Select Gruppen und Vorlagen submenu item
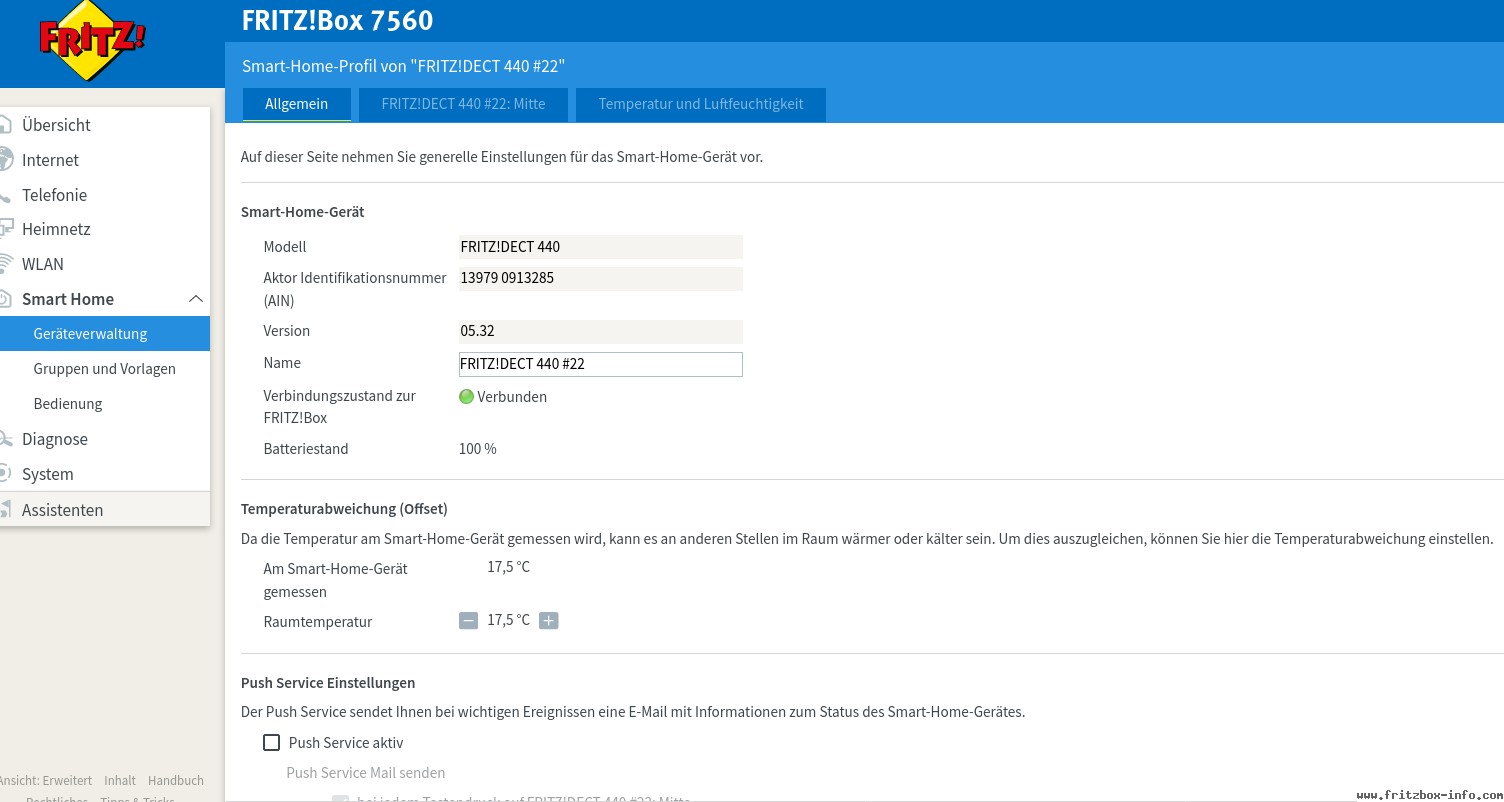This screenshot has height=802, width=1504. [104, 369]
